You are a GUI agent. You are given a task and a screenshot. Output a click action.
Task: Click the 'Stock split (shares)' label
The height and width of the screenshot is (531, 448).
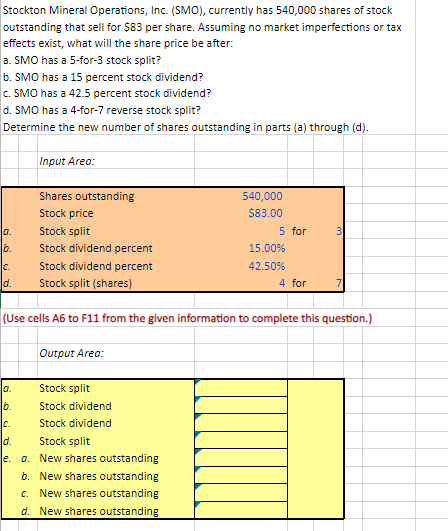86,283
